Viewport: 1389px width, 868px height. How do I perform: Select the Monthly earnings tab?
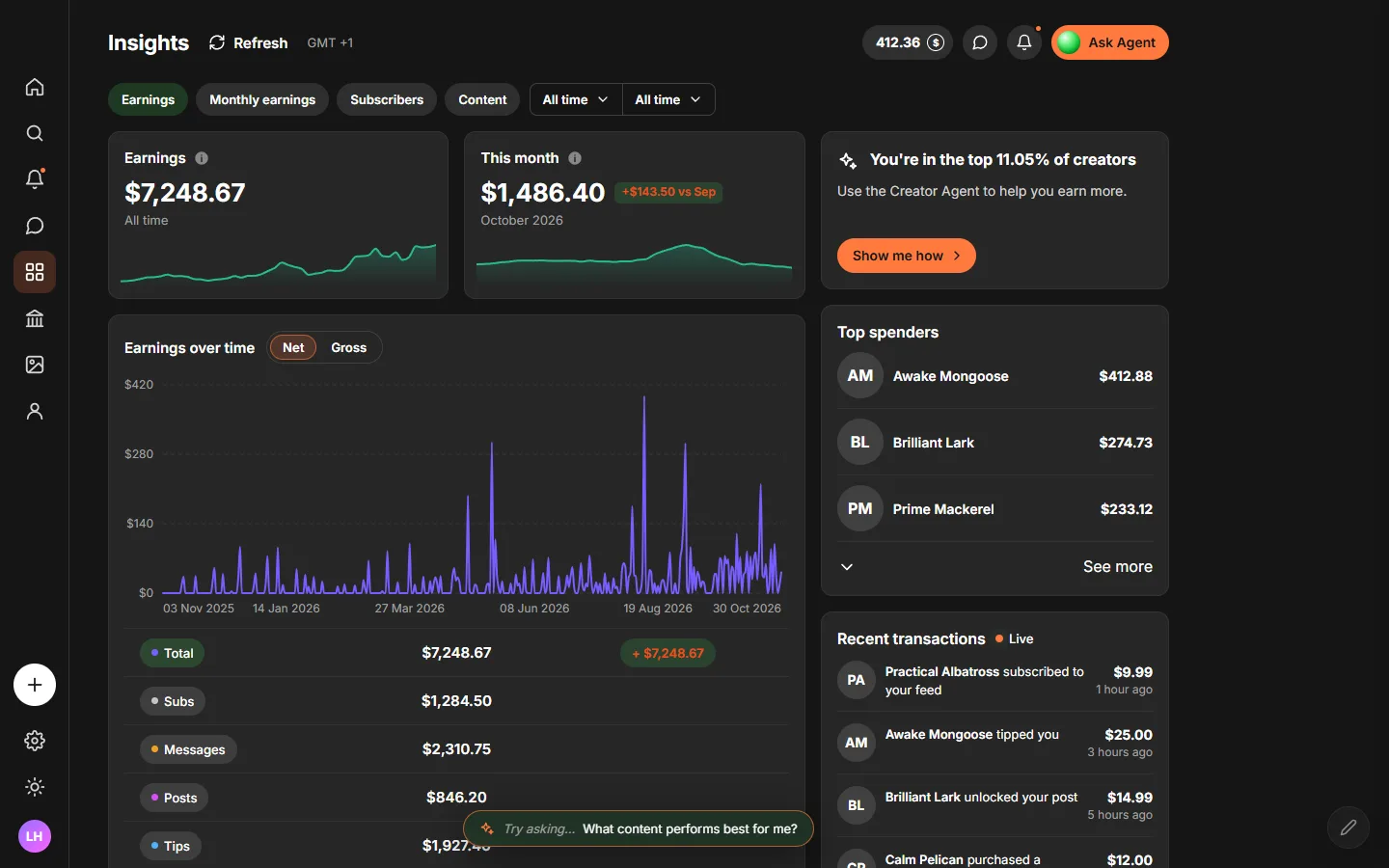[x=262, y=99]
